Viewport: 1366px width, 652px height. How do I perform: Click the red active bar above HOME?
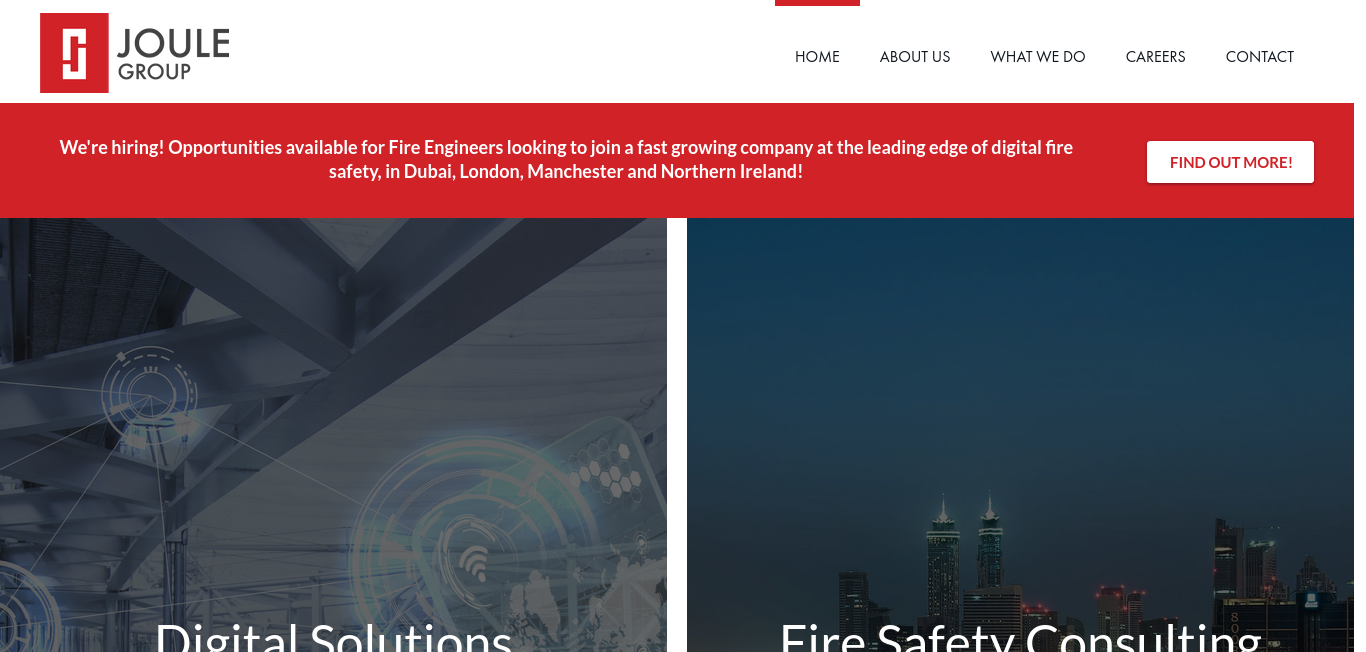[x=817, y=3]
